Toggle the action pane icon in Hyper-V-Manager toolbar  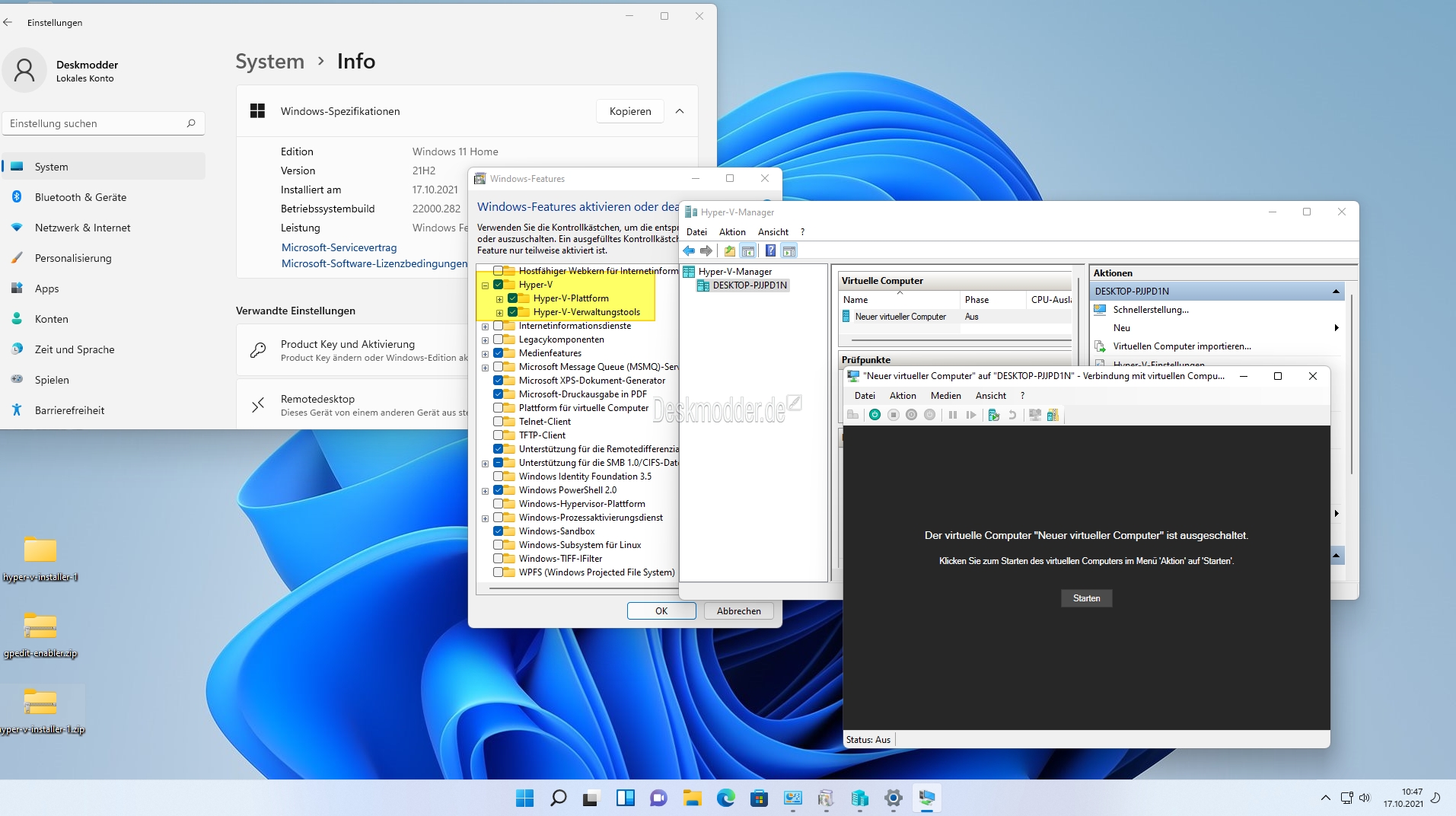(789, 250)
